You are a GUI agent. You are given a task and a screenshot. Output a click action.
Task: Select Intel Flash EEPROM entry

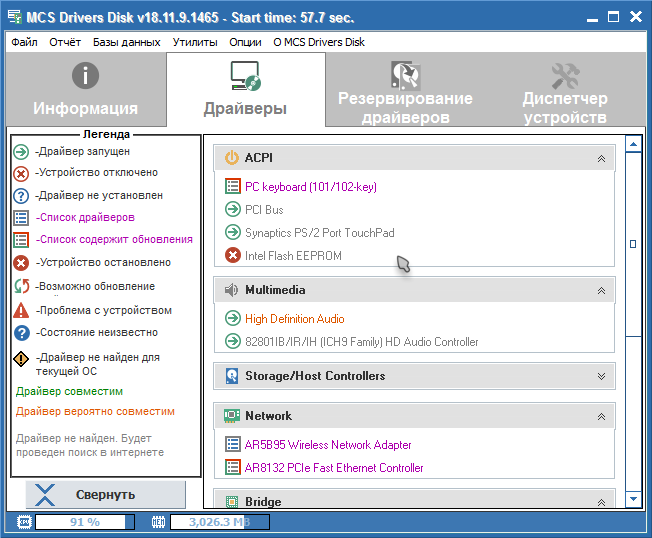[x=293, y=256]
